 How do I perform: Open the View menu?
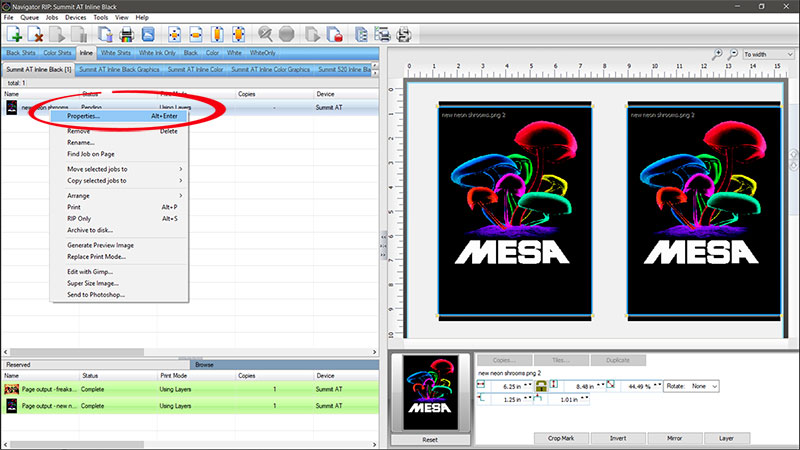121,17
